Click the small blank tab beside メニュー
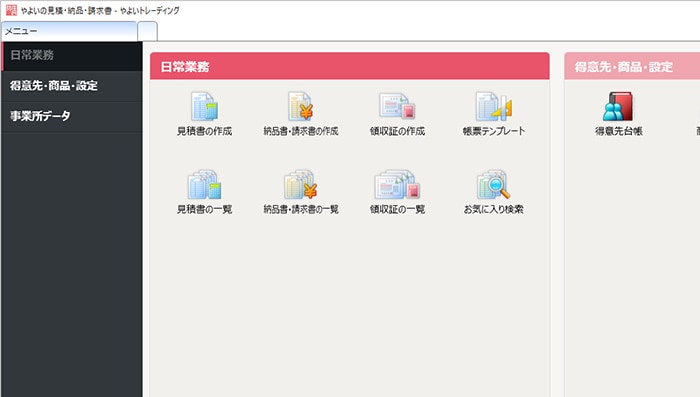The image size is (700, 397). click(147, 31)
